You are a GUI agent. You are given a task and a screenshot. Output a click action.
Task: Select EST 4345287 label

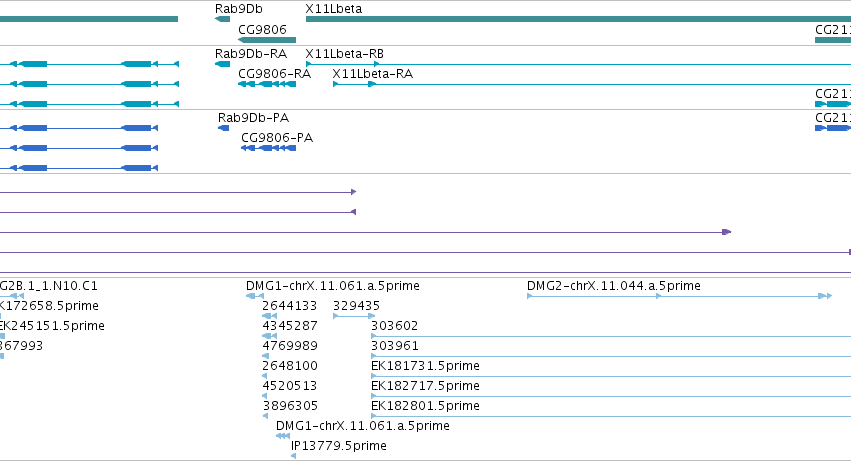290,326
